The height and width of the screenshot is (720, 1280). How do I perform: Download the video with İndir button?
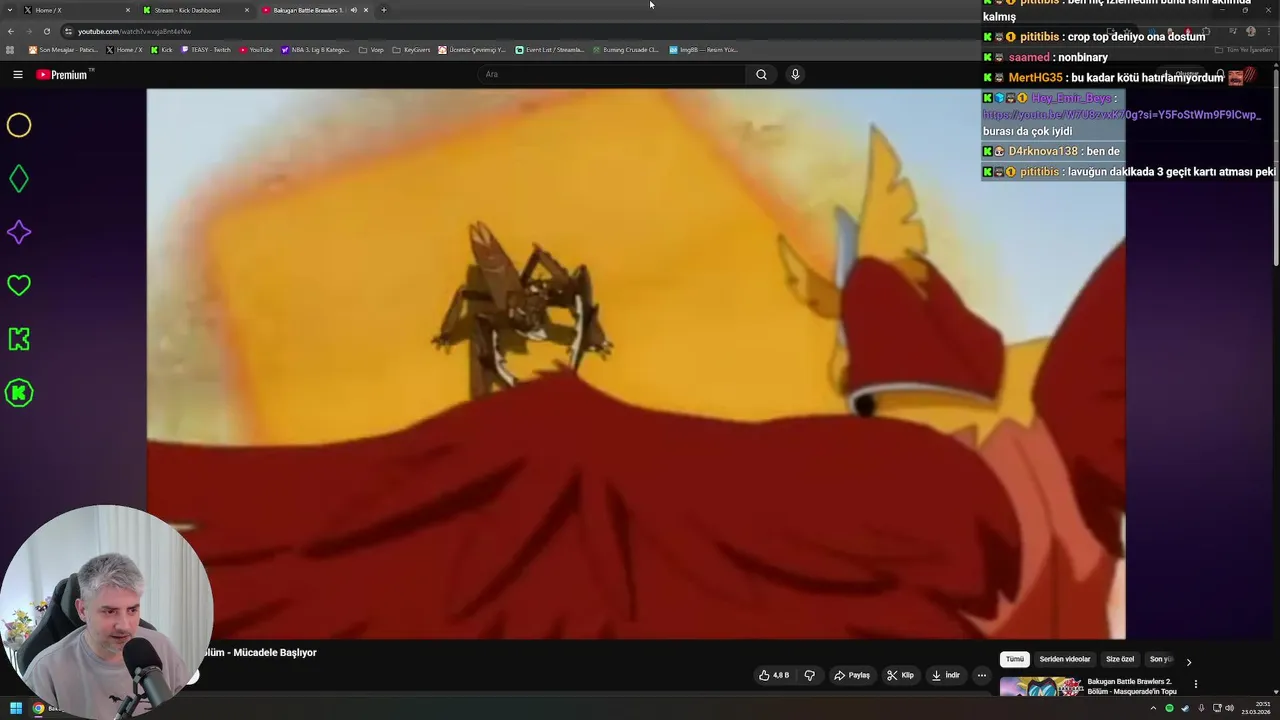945,675
